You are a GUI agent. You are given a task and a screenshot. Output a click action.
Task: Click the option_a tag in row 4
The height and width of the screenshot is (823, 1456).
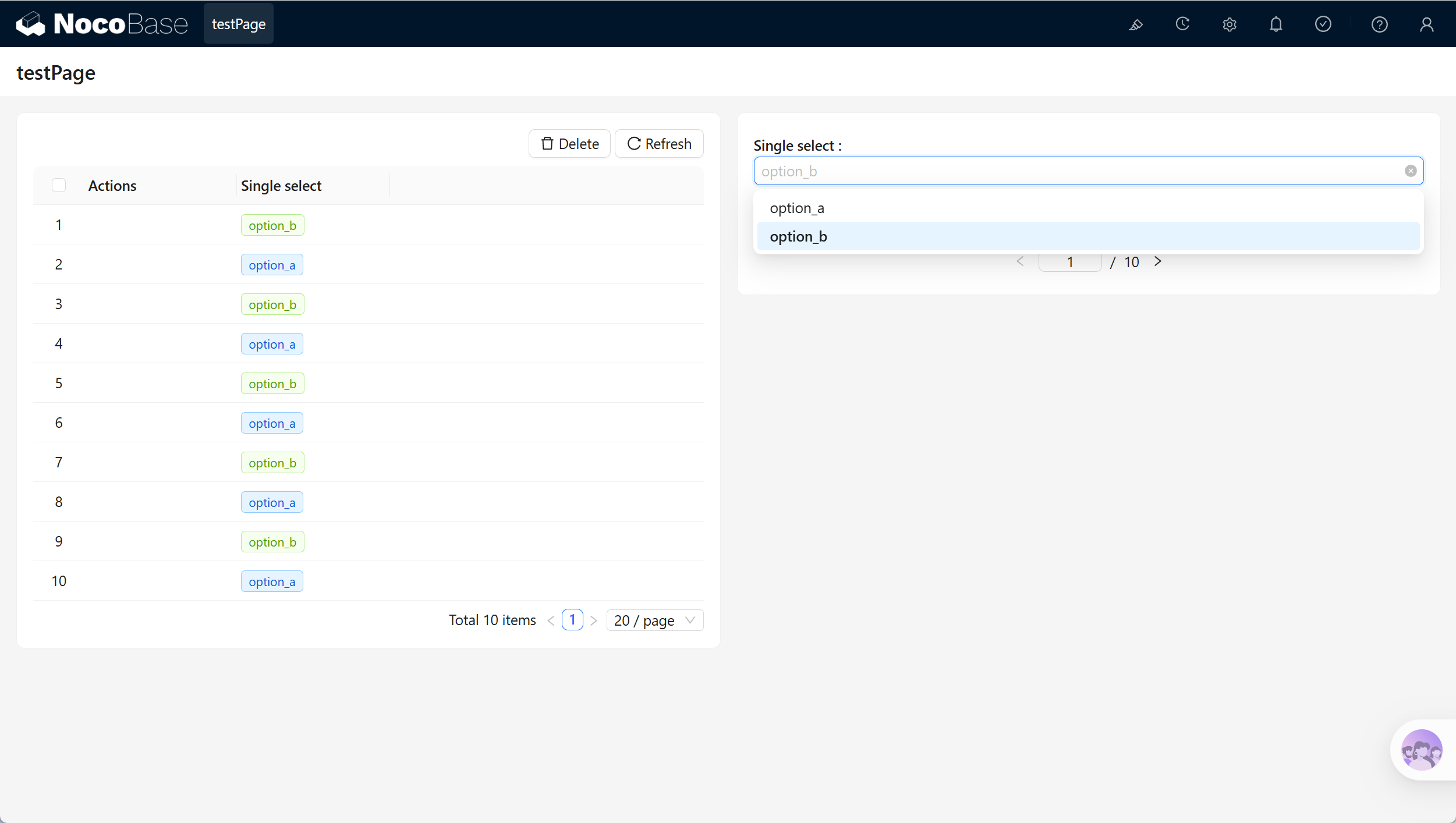coord(272,344)
